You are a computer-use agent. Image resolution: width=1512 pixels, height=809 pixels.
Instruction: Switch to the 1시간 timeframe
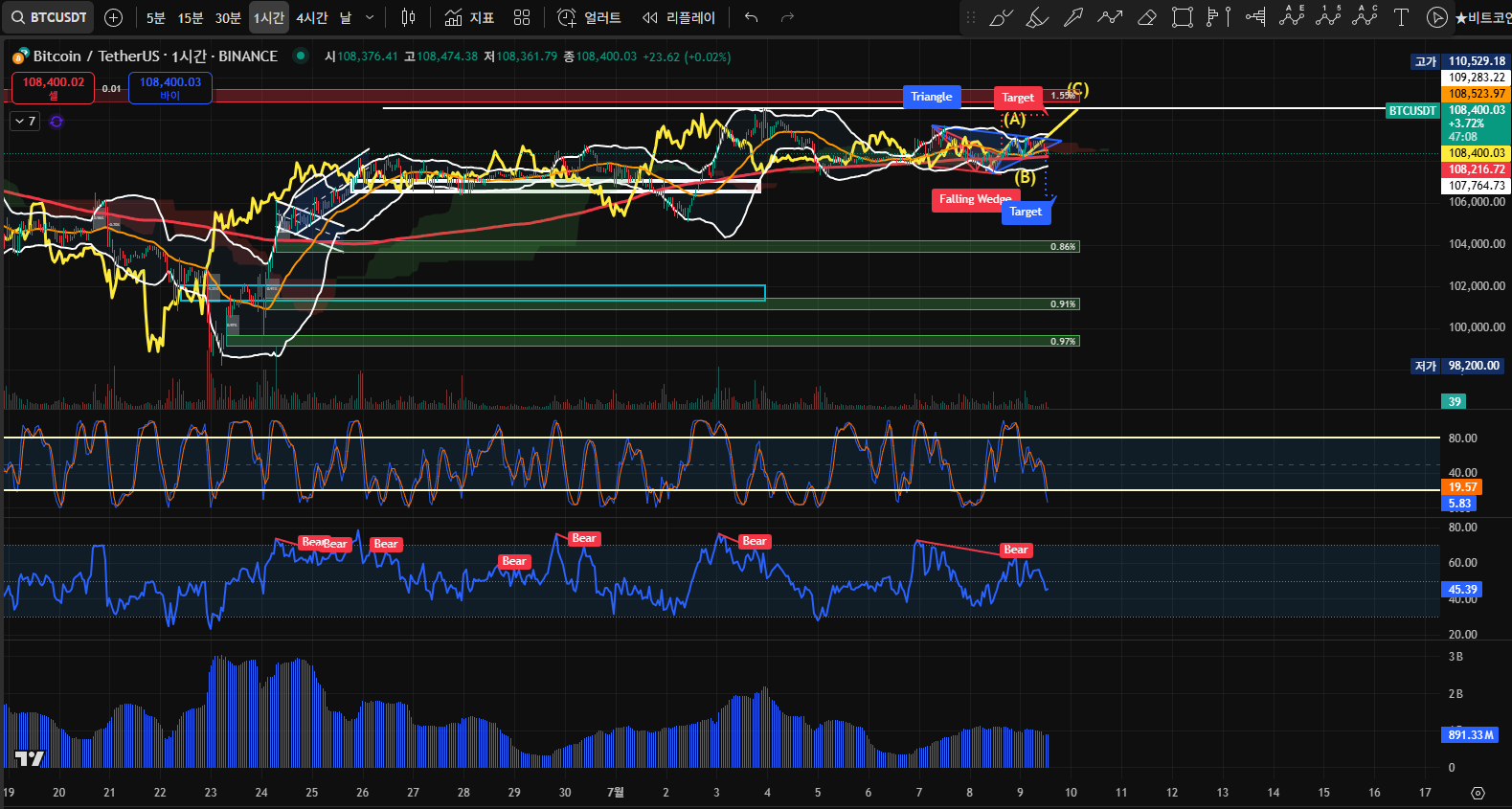pyautogui.click(x=269, y=17)
